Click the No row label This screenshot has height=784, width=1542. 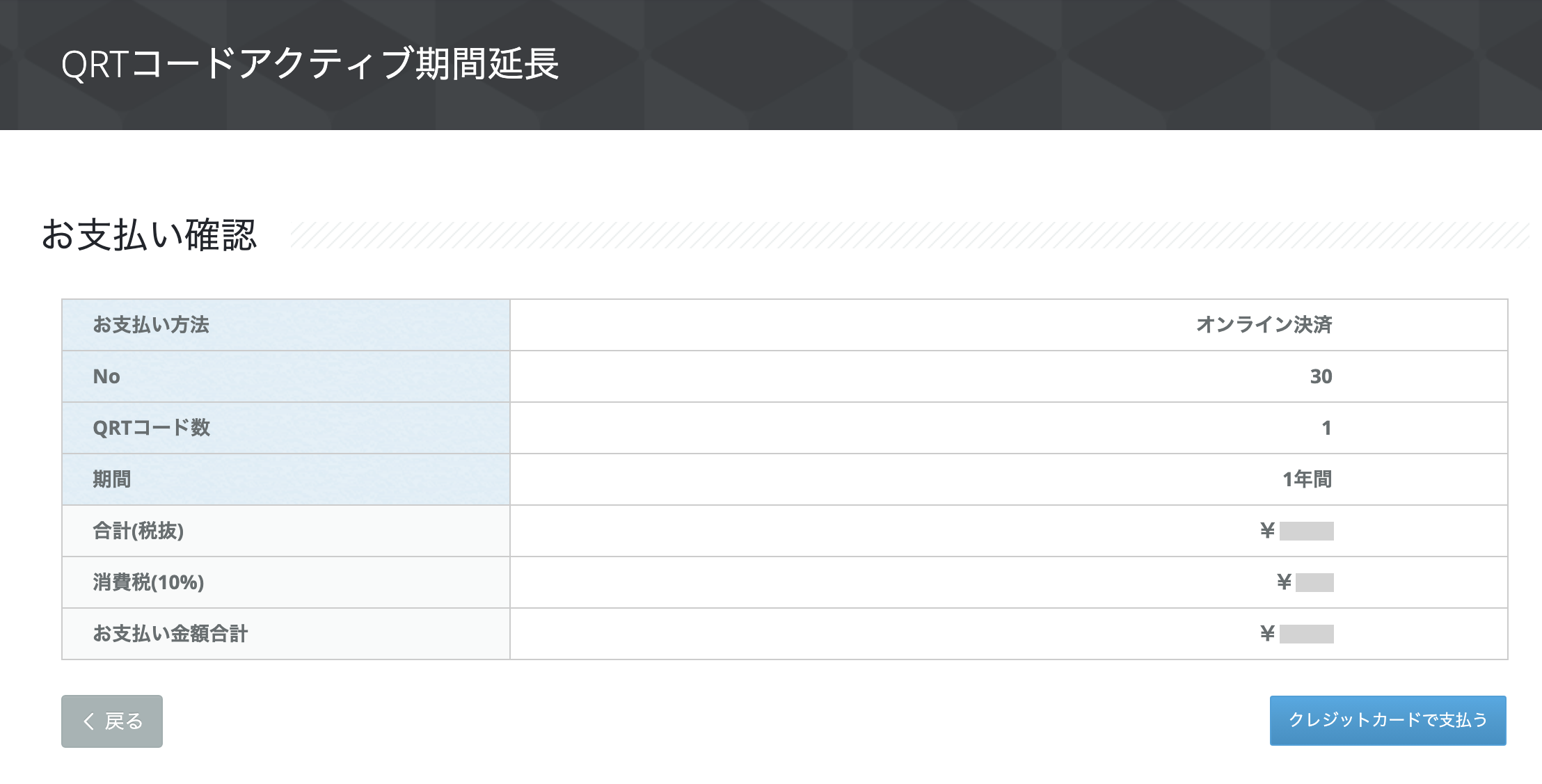point(106,376)
